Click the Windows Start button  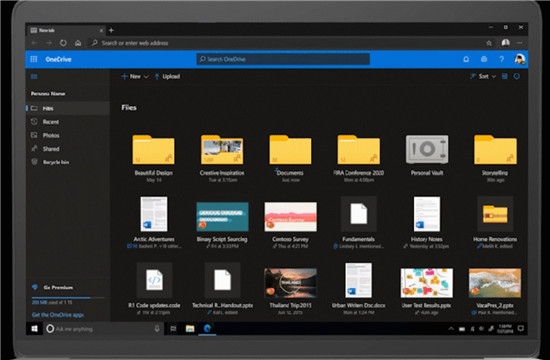pyautogui.click(x=34, y=329)
